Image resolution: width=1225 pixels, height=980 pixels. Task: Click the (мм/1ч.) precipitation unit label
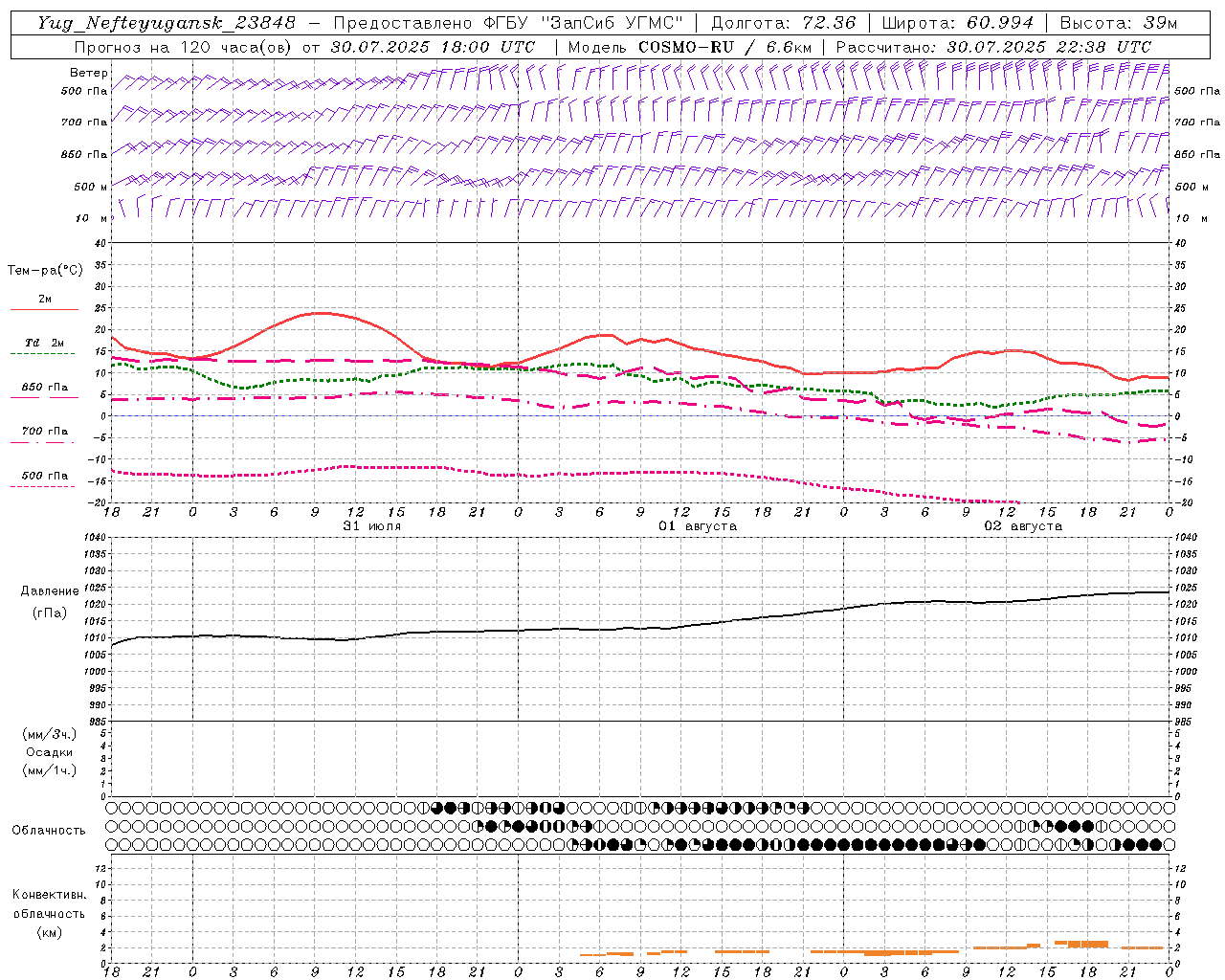(x=50, y=770)
